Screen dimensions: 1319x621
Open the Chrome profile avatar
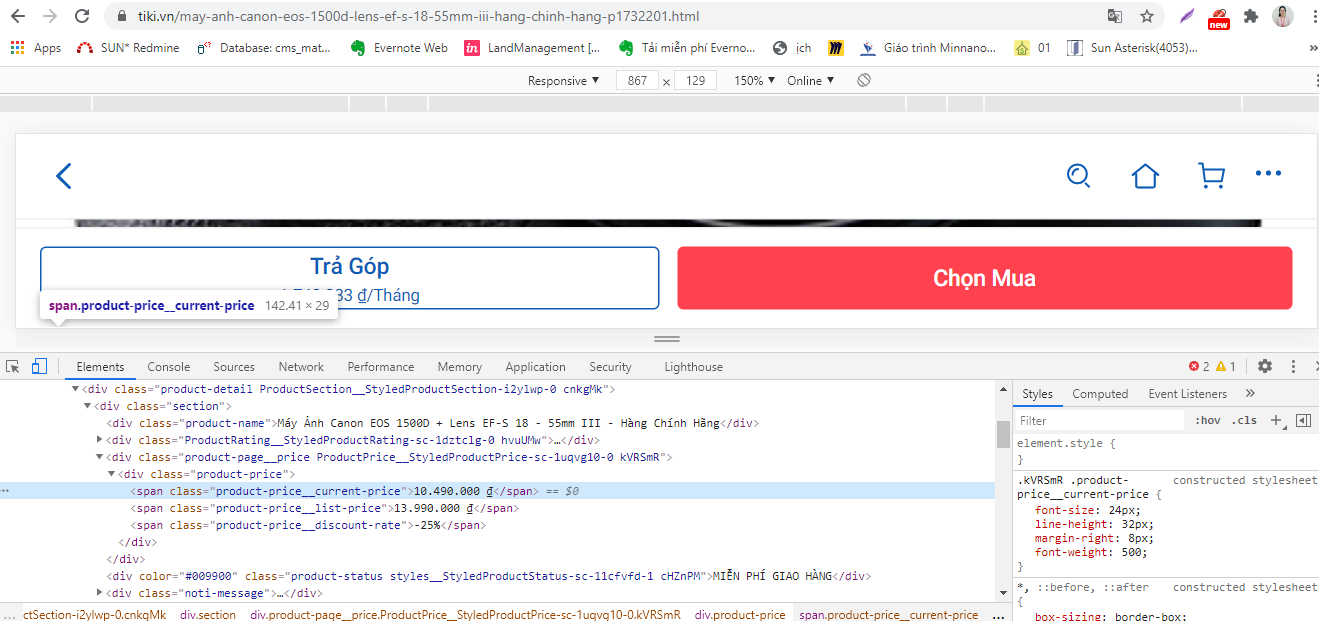click(1282, 16)
